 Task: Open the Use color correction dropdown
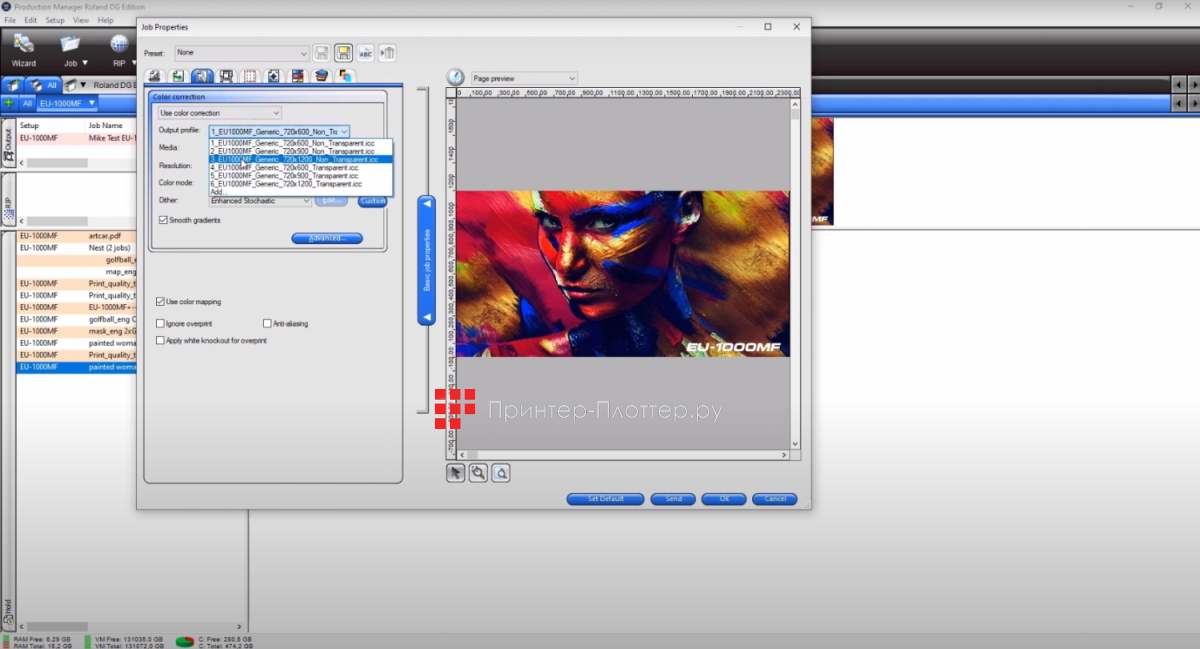click(220, 113)
